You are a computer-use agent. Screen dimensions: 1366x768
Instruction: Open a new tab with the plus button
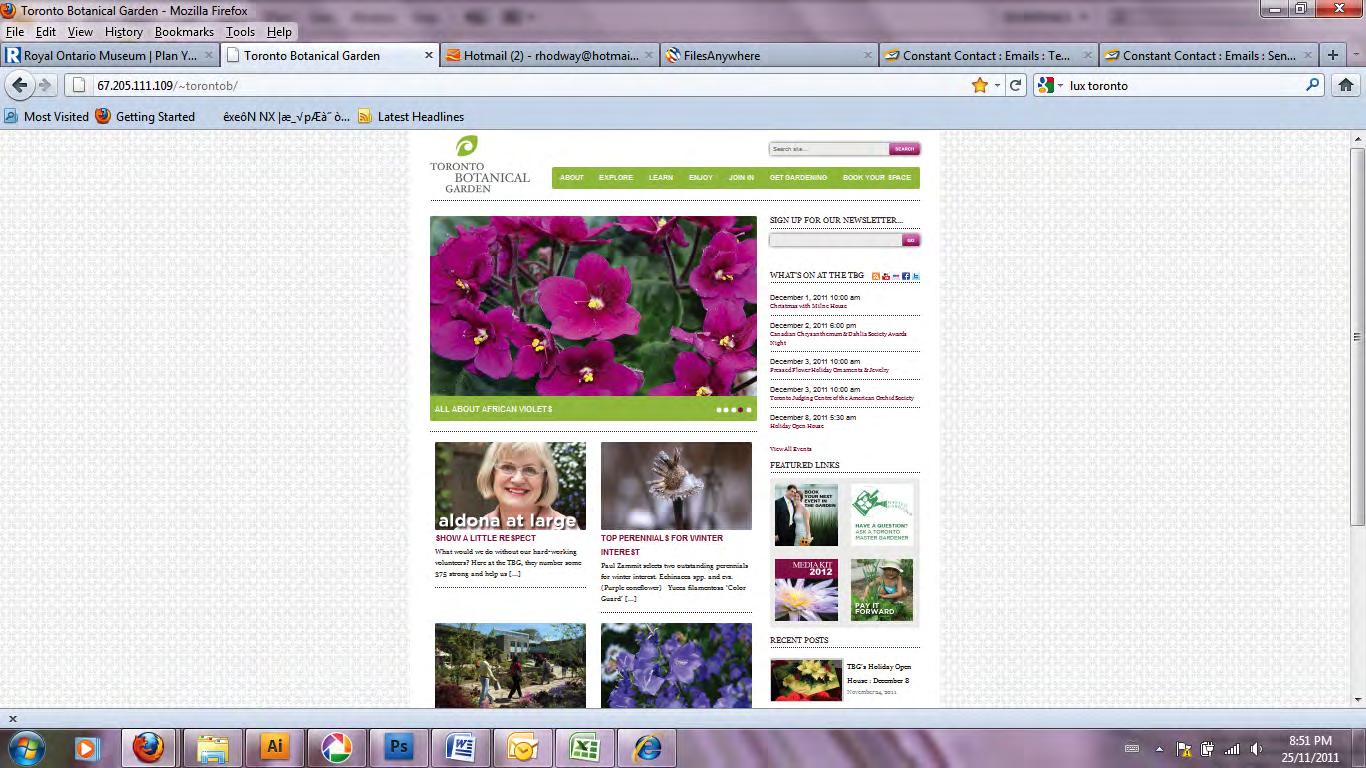point(1332,56)
